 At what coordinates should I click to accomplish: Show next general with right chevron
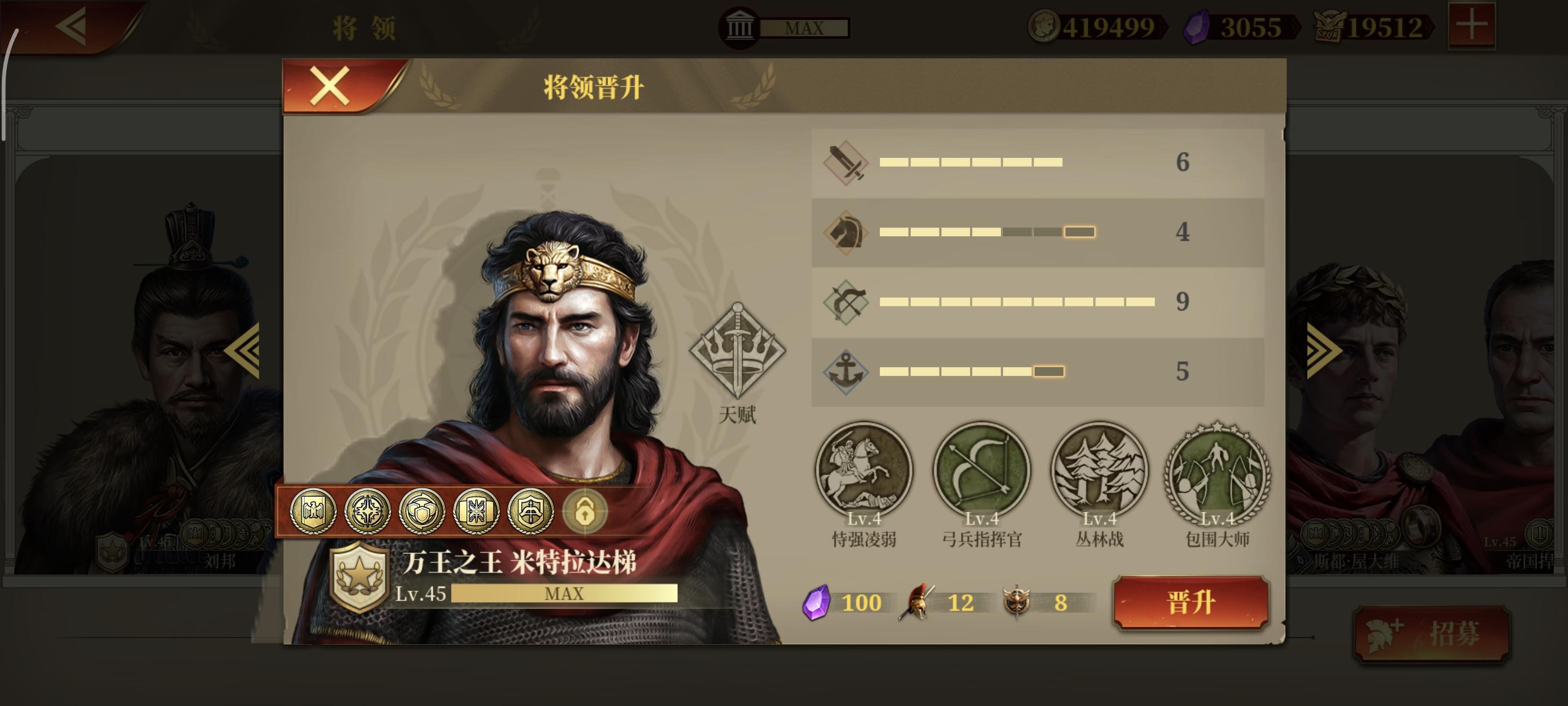coord(1323,350)
